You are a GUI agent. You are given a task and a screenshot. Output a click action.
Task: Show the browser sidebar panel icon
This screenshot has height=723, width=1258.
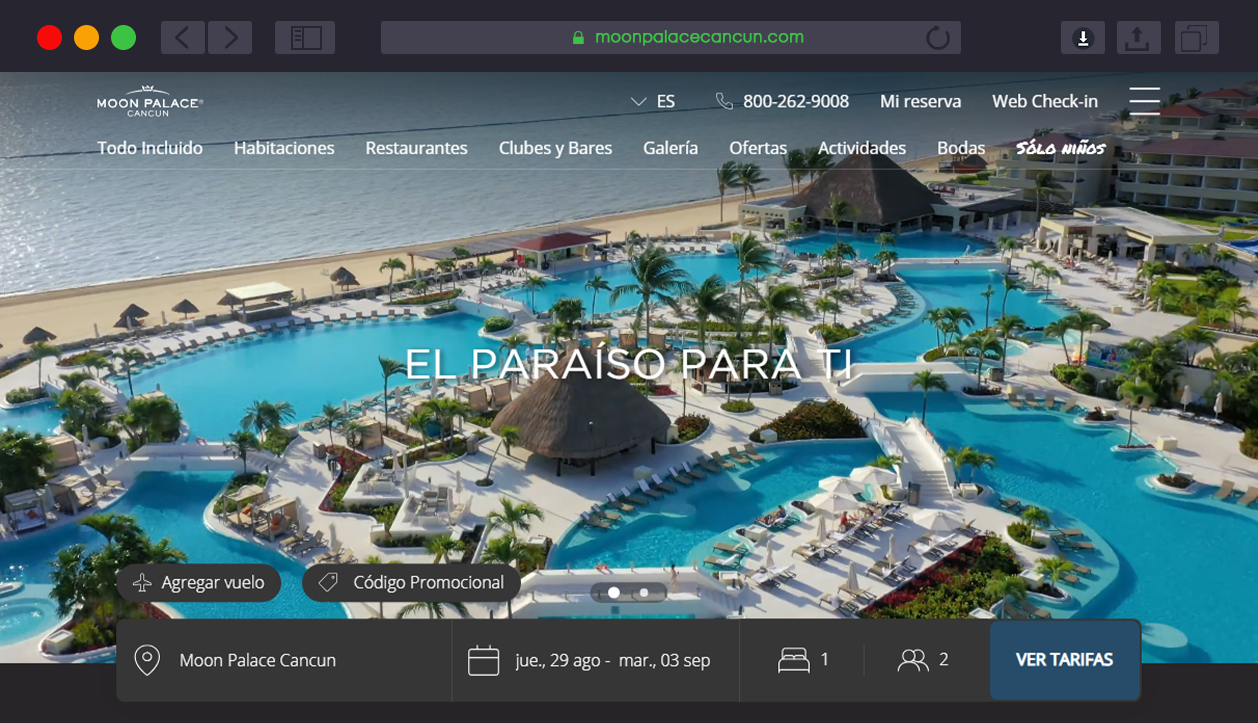click(305, 38)
